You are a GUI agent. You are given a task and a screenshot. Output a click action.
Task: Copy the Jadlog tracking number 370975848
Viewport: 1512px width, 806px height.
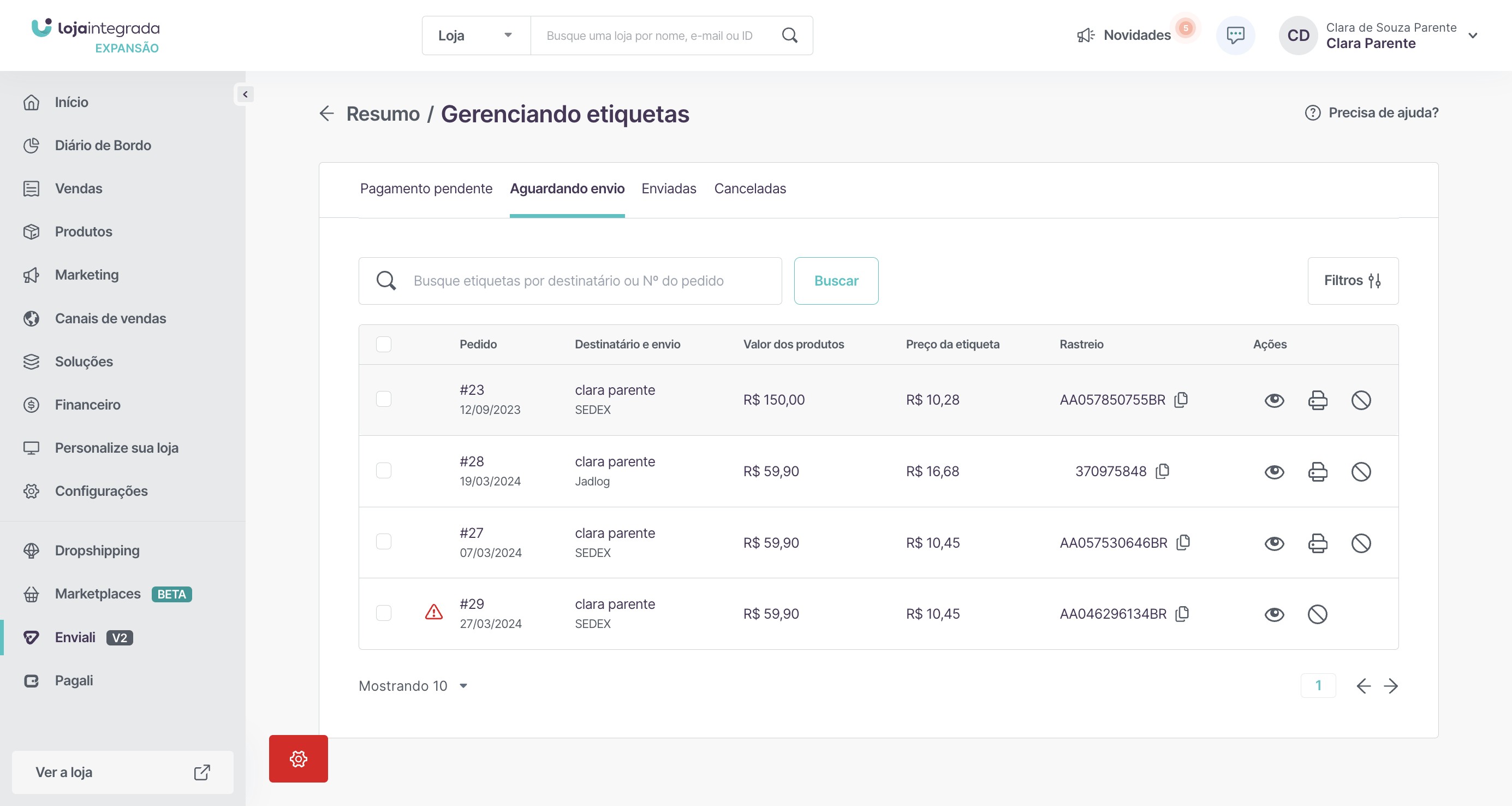[x=1162, y=471]
